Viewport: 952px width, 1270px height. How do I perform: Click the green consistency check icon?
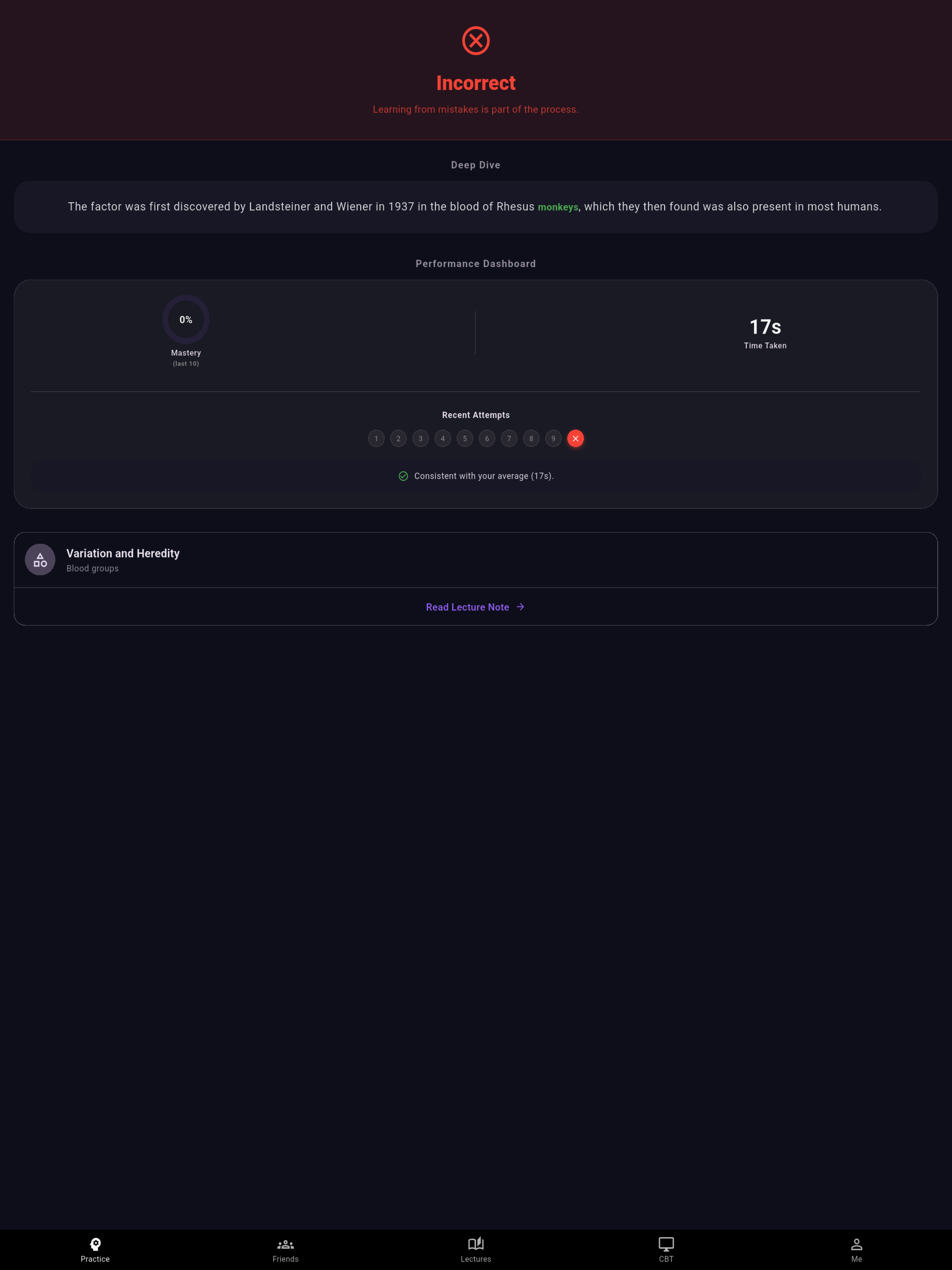(x=404, y=476)
